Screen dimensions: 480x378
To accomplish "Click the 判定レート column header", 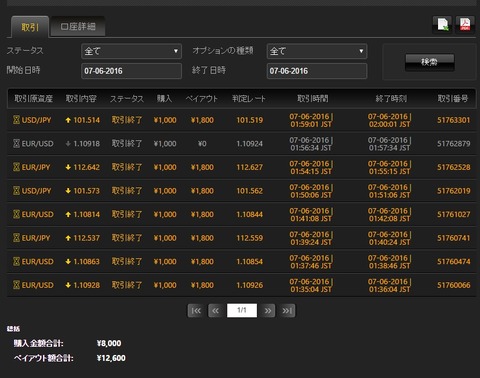I will tap(249, 99).
